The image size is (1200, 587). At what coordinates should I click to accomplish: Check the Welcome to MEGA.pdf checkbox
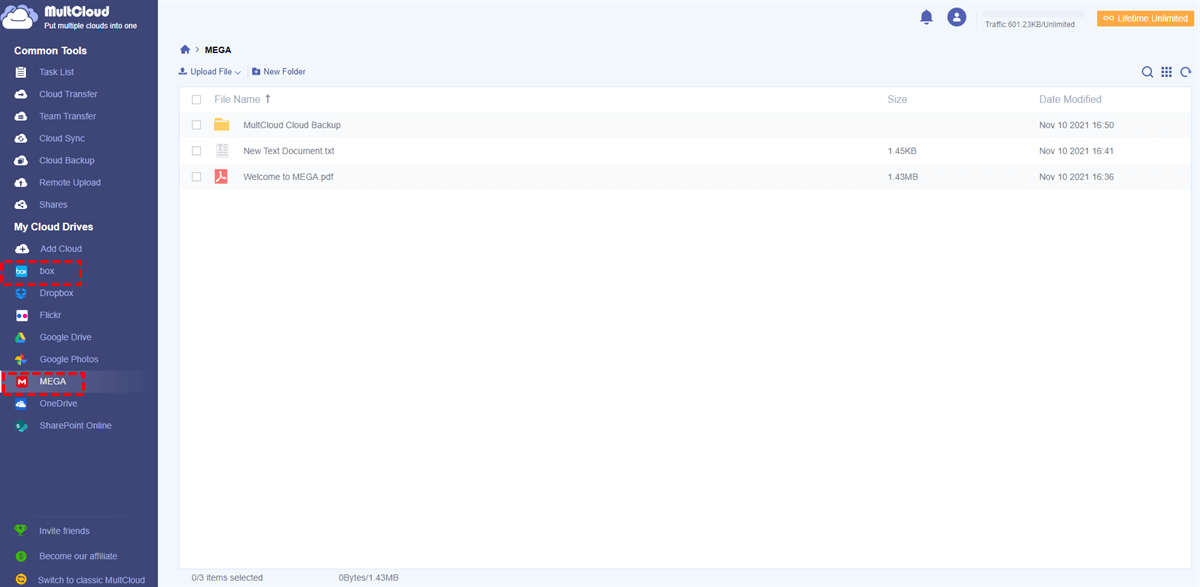tap(197, 176)
